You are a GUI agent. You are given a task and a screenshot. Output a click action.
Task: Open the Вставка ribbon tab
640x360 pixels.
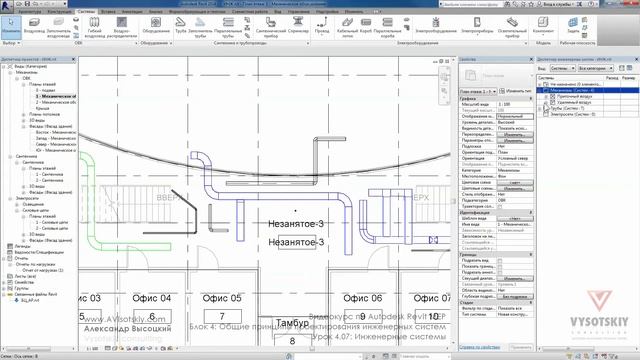coord(108,11)
